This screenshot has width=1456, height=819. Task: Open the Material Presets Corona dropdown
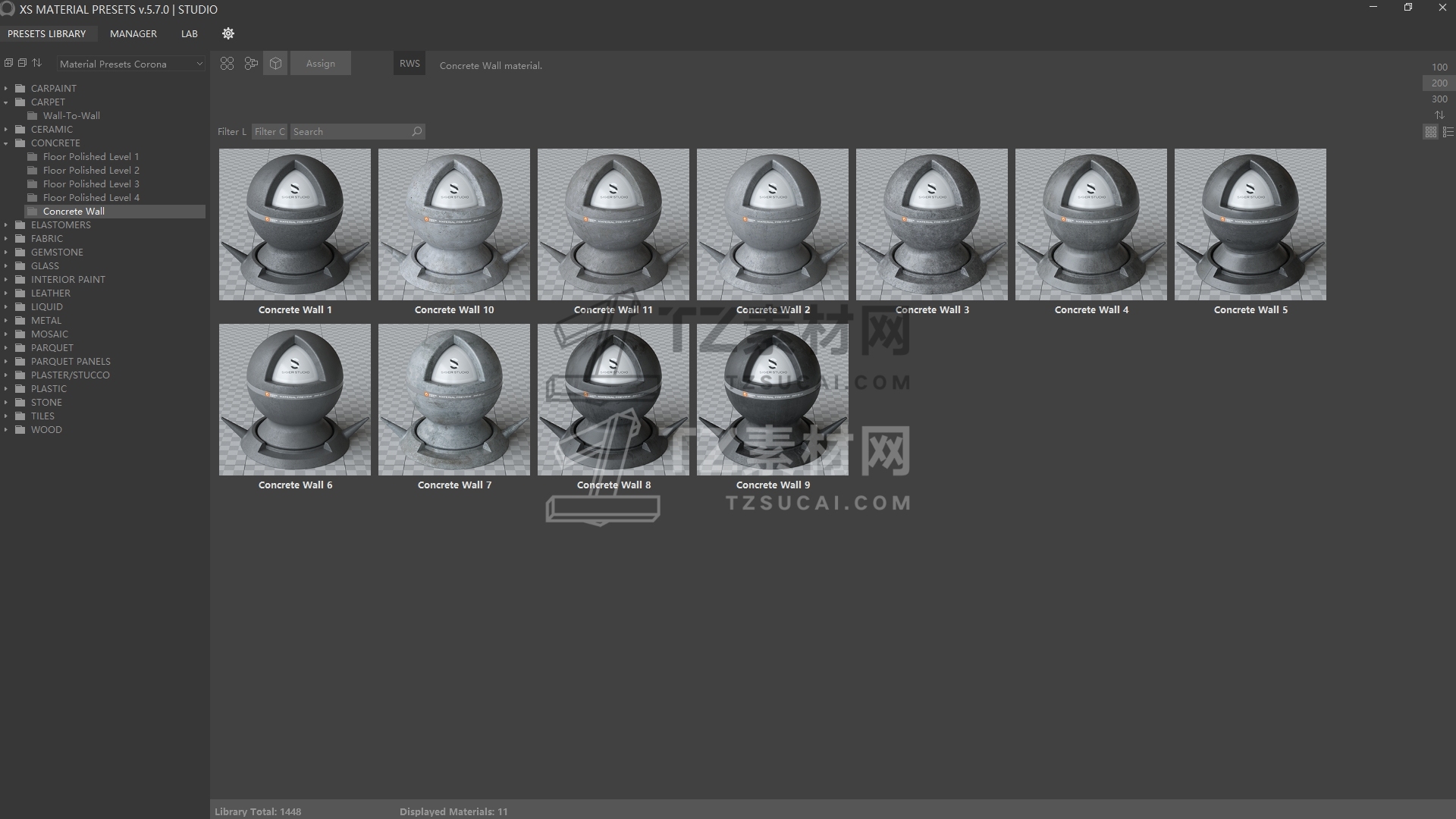(x=130, y=64)
